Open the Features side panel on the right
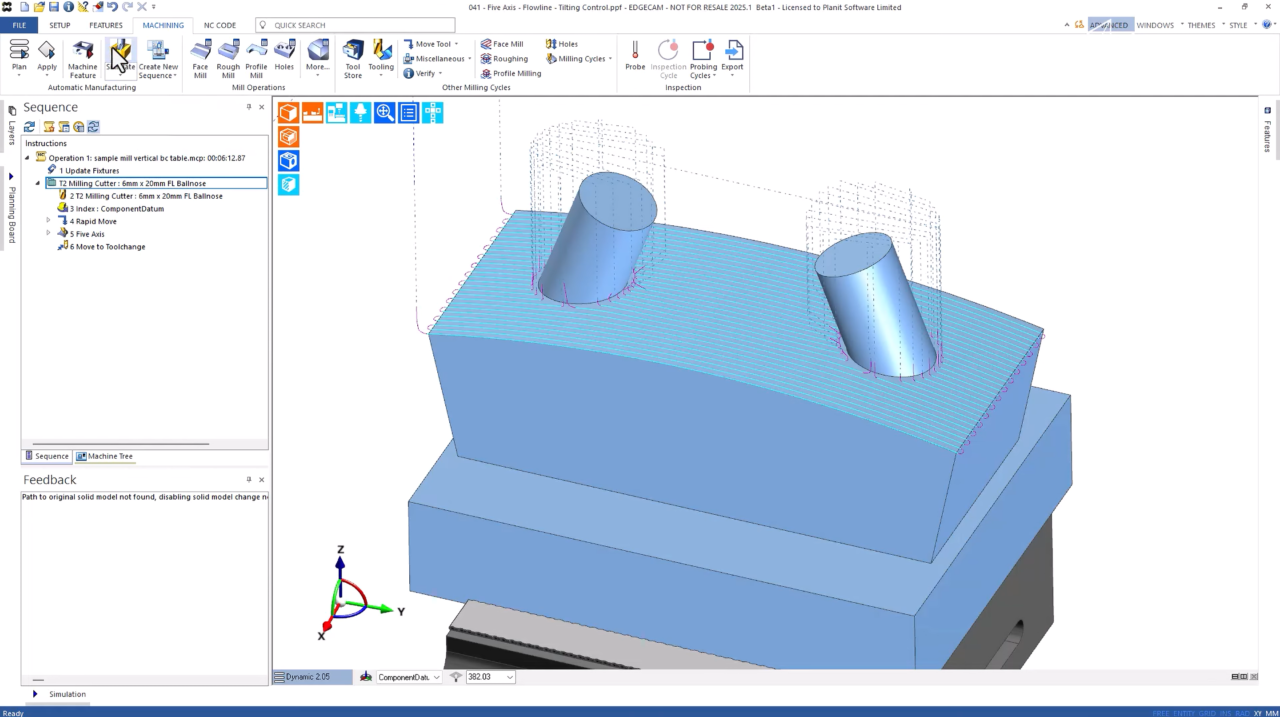Screen dimensions: 1280x717 pos(1267,130)
